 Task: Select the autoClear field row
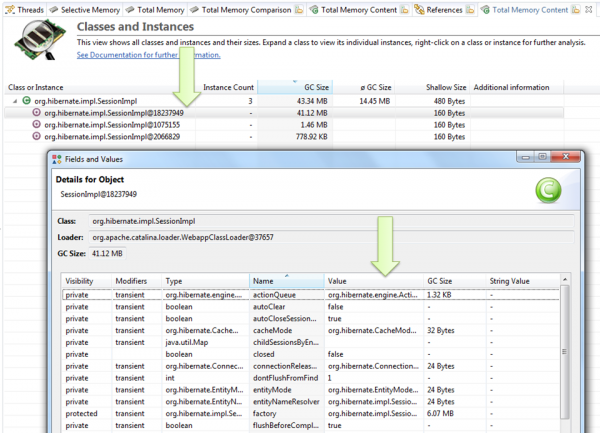pyautogui.click(x=310, y=307)
